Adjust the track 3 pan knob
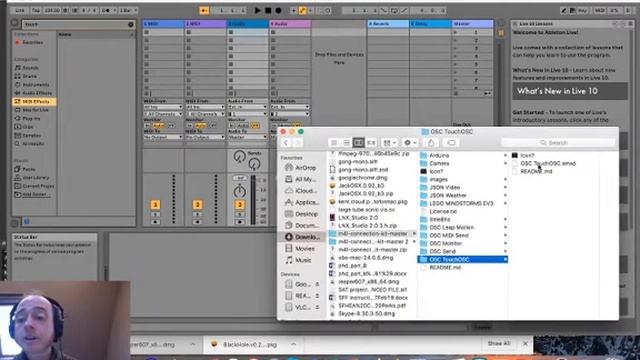 (x=240, y=191)
